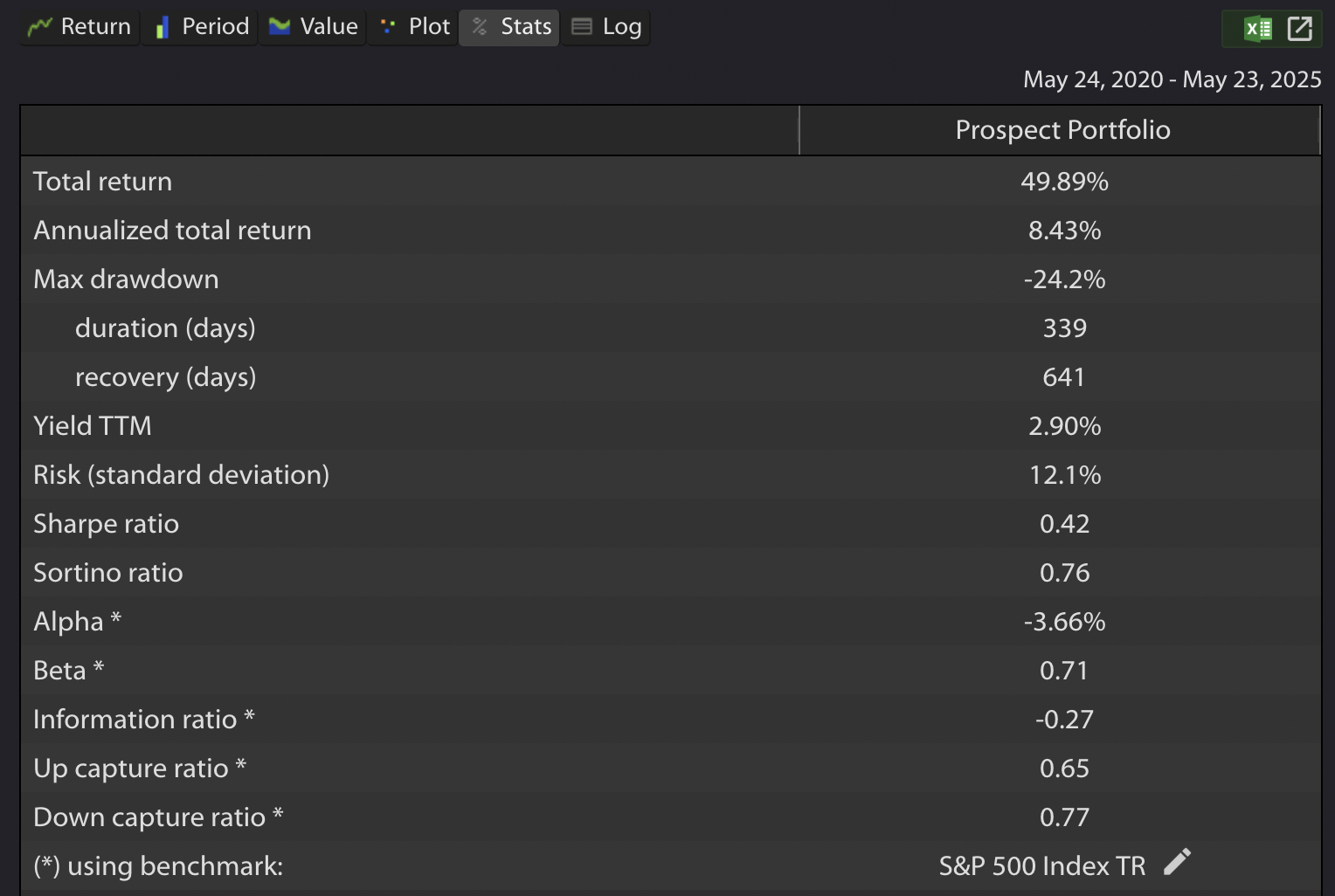Click the Return chart line icon
The width and height of the screenshot is (1335, 896).
(39, 27)
